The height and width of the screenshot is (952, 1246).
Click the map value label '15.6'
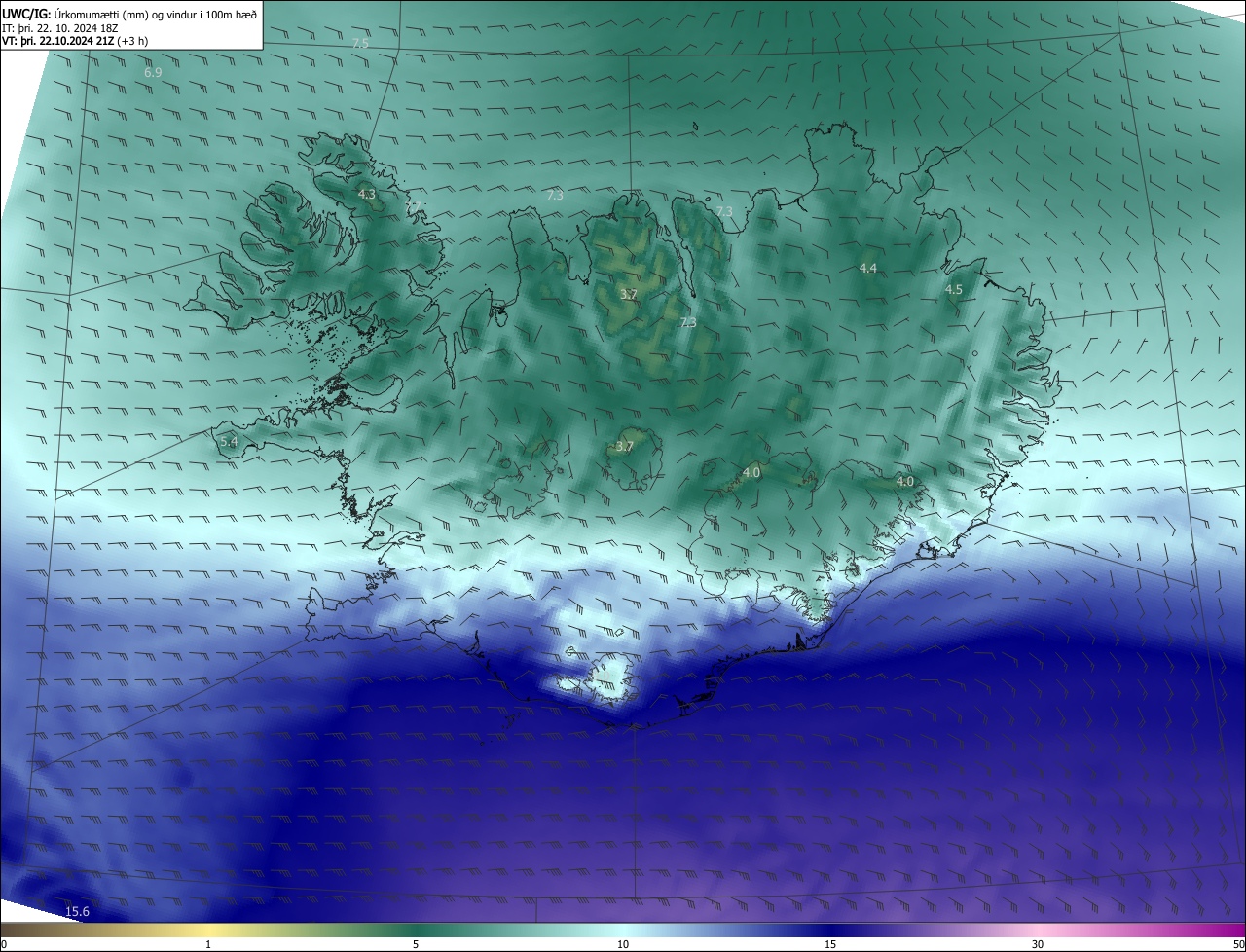(77, 912)
